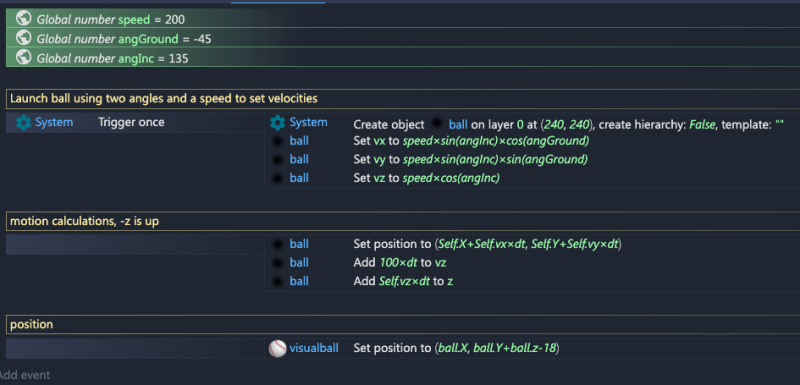
Task: Select the Trigger once condition
Action: pos(131,122)
